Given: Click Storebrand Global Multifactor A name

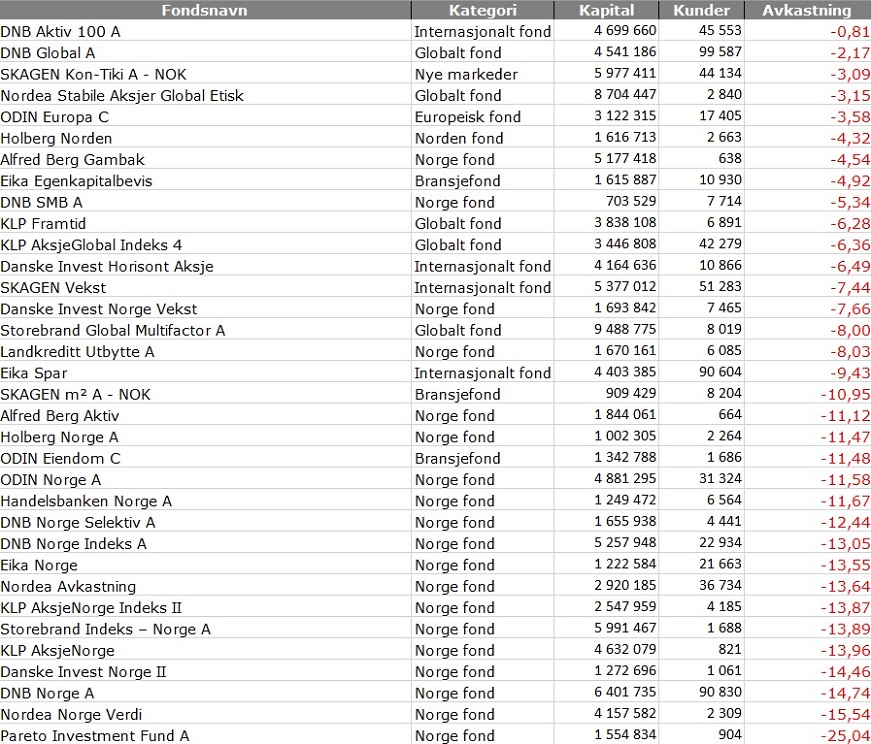Looking at the screenshot, I should tap(113, 331).
